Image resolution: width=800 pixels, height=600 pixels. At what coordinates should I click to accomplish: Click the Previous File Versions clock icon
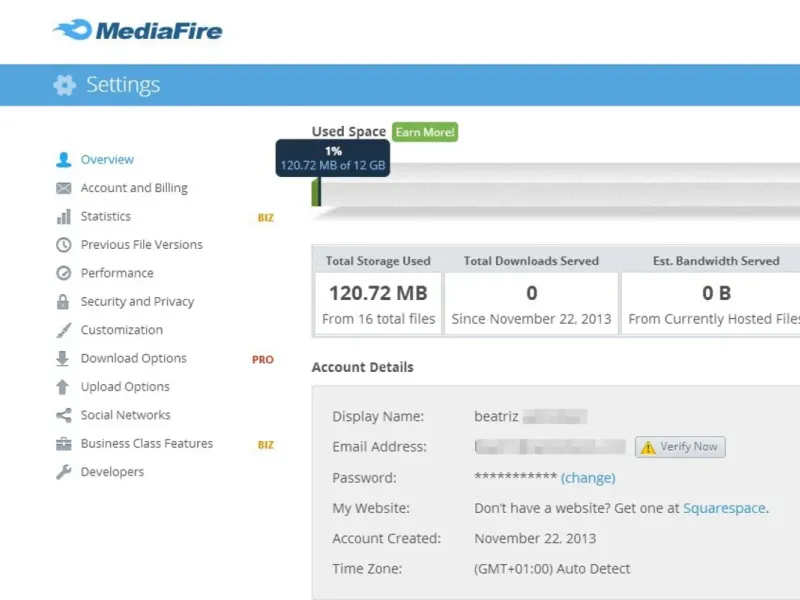tap(64, 245)
